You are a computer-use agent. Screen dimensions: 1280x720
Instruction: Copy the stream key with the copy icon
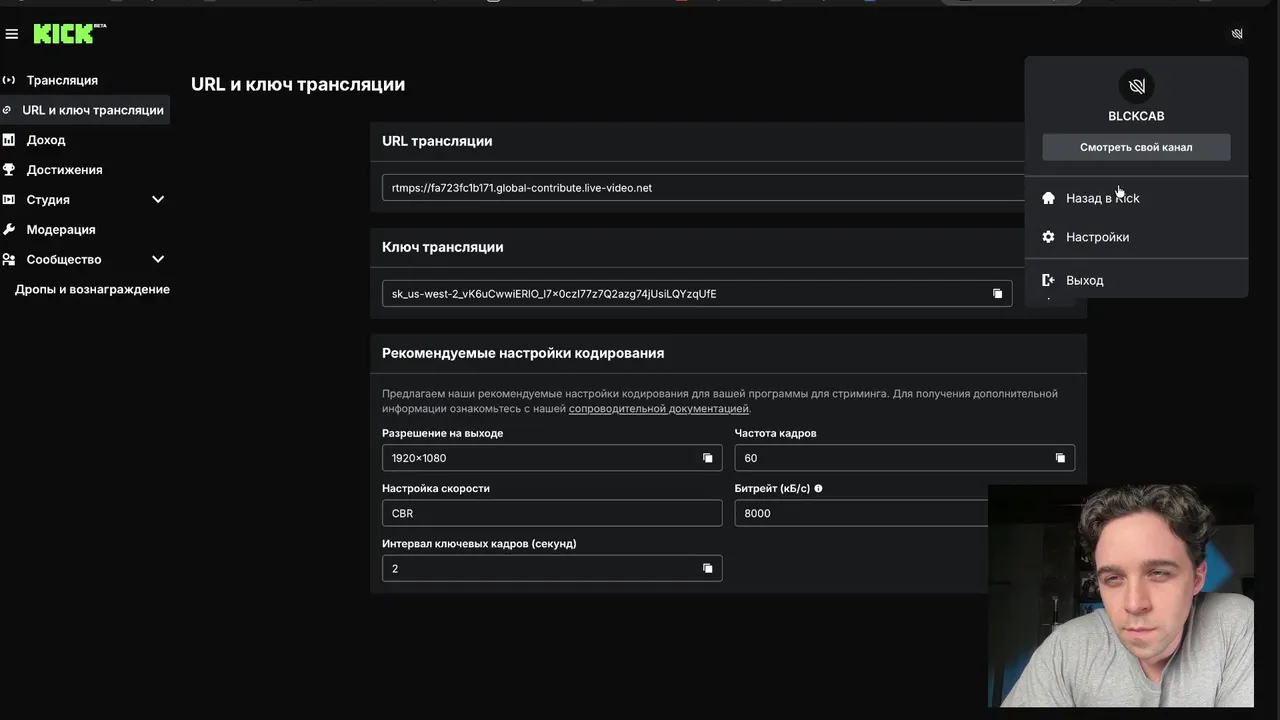click(997, 293)
